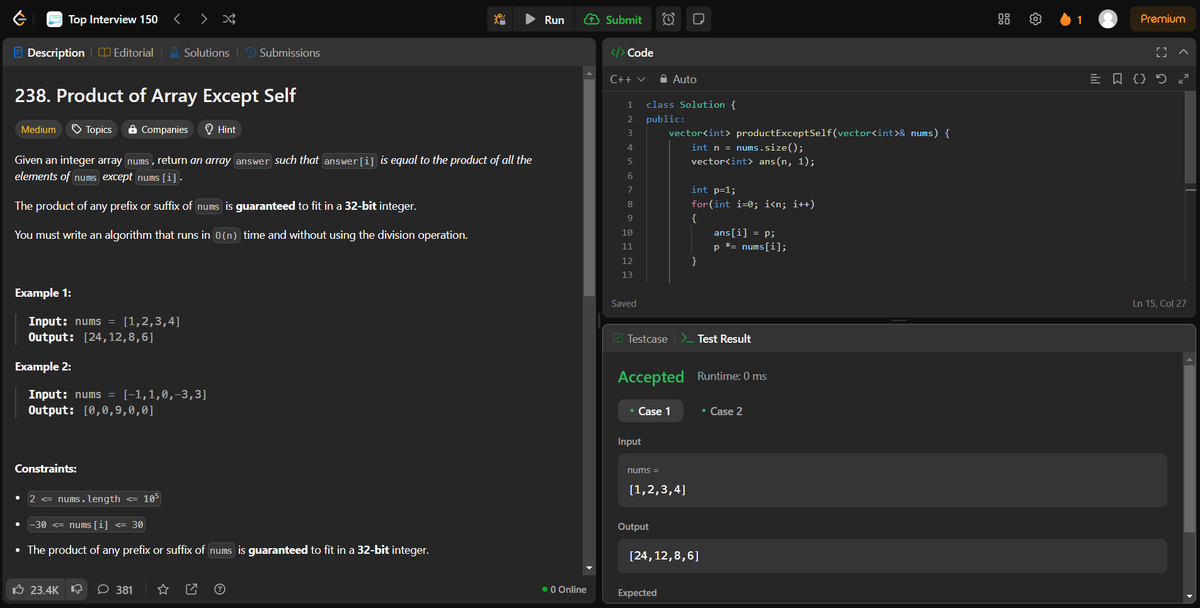Switch to the Test Result tab
1200x608 pixels.
[716, 339]
